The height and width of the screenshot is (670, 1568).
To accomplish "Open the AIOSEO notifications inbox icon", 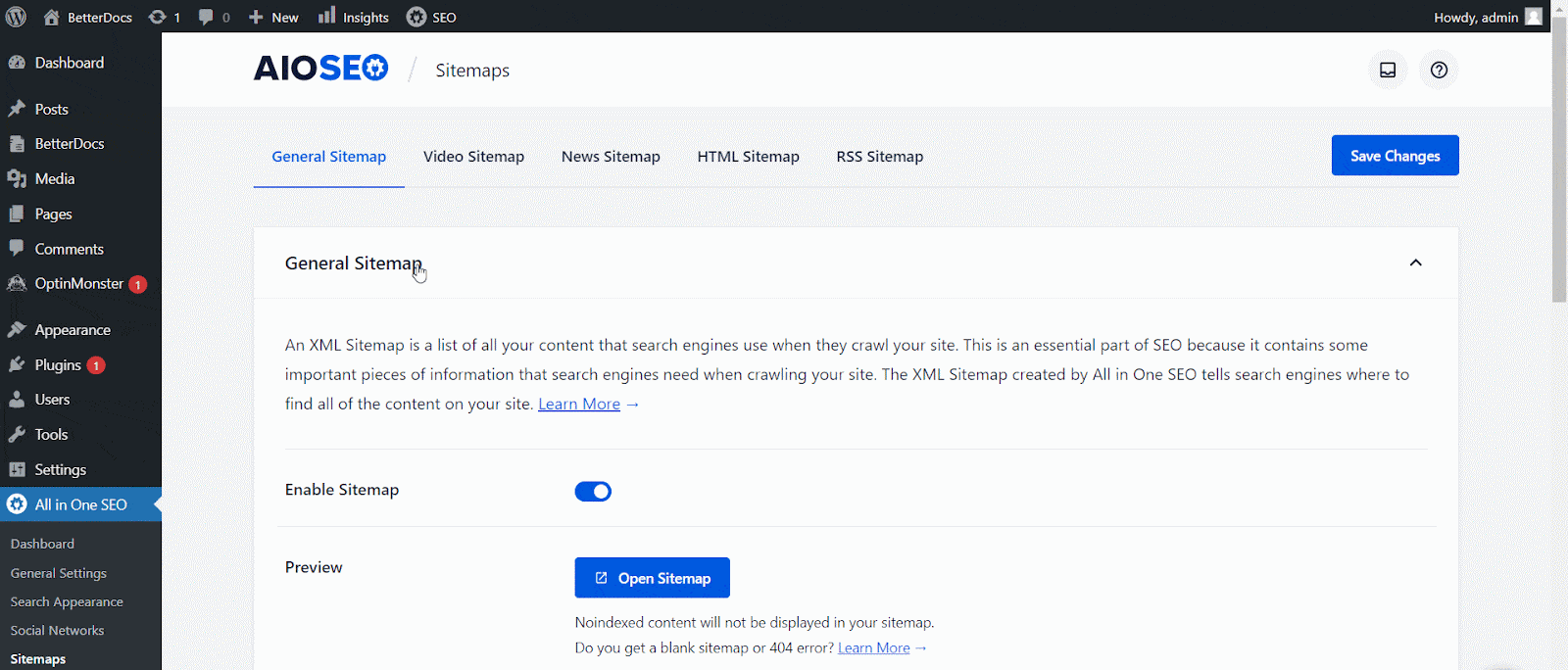I will pos(1388,70).
